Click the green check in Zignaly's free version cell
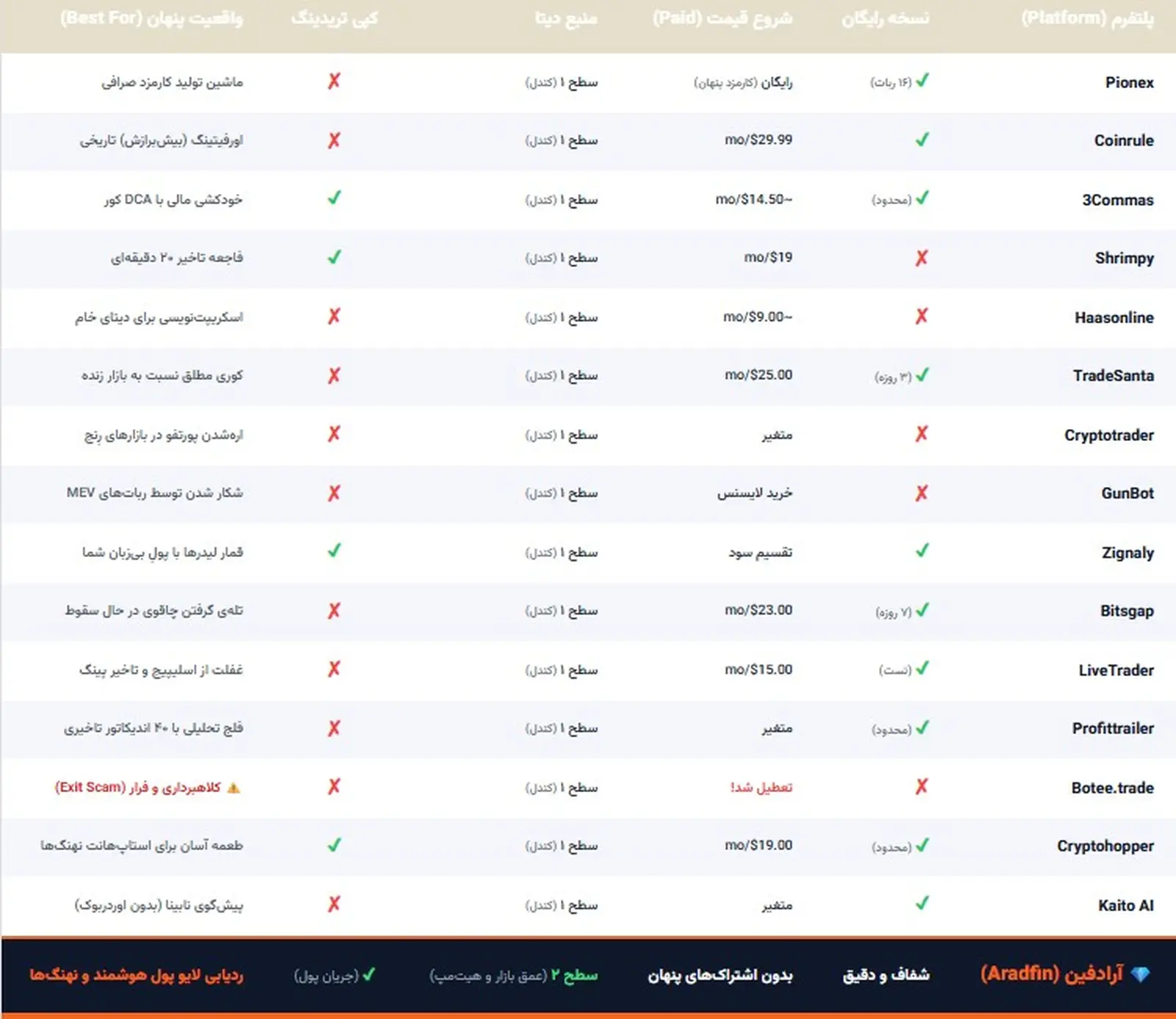 pyautogui.click(x=922, y=550)
